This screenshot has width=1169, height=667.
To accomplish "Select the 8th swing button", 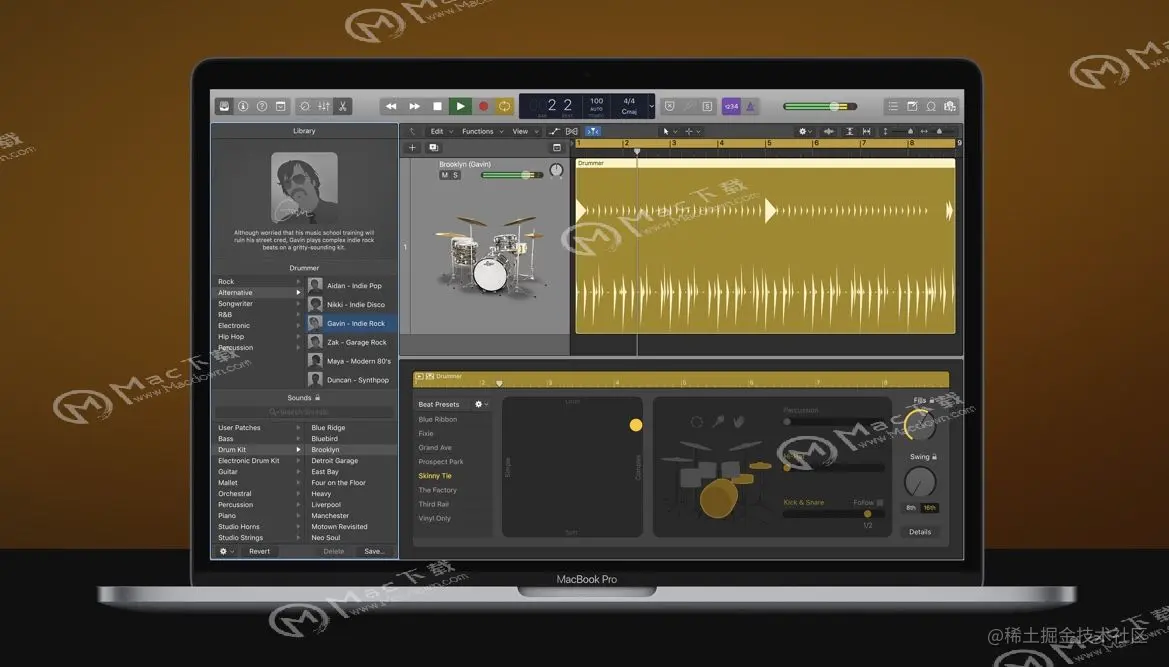I will [x=911, y=508].
